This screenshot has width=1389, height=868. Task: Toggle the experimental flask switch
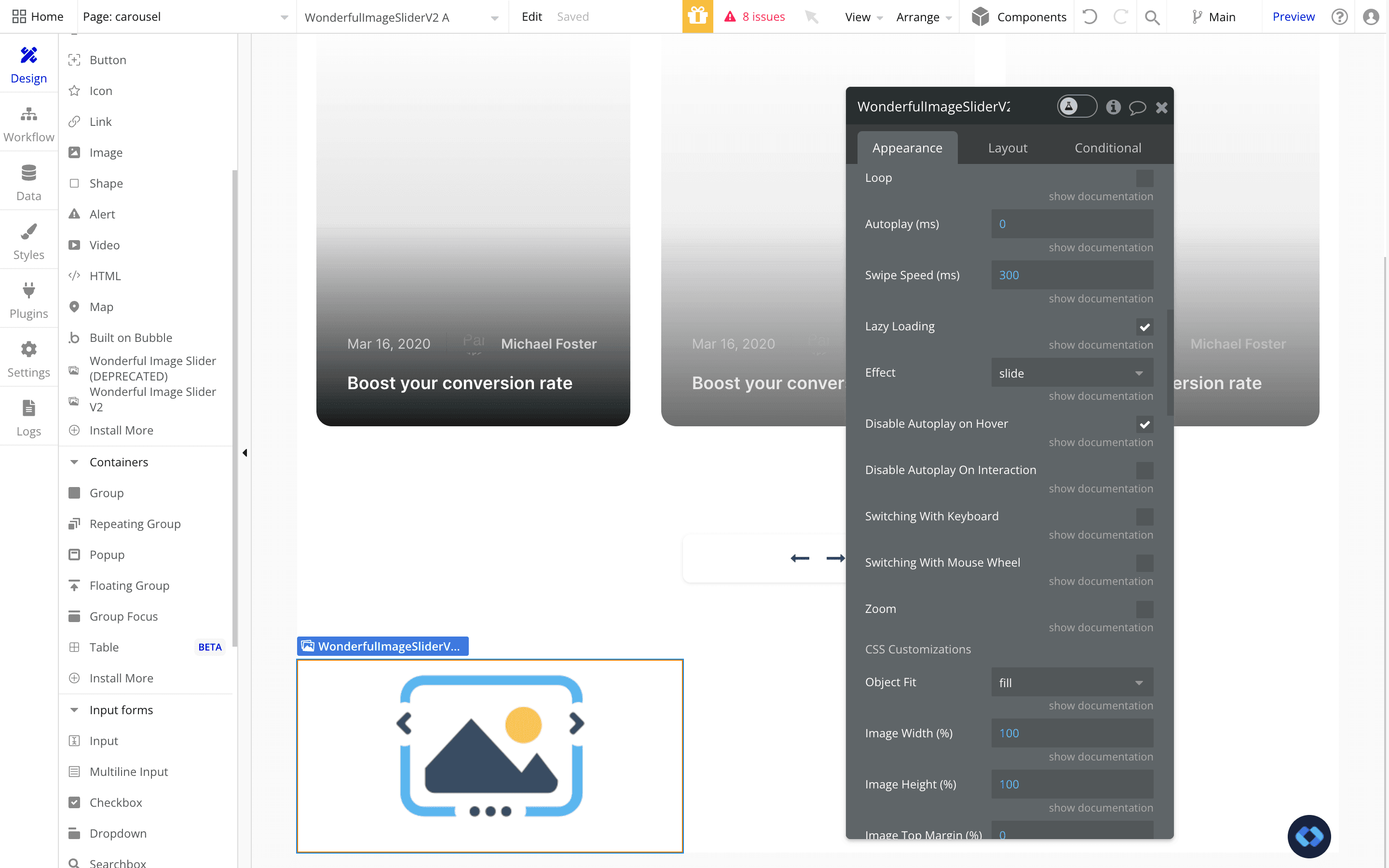tap(1077, 106)
